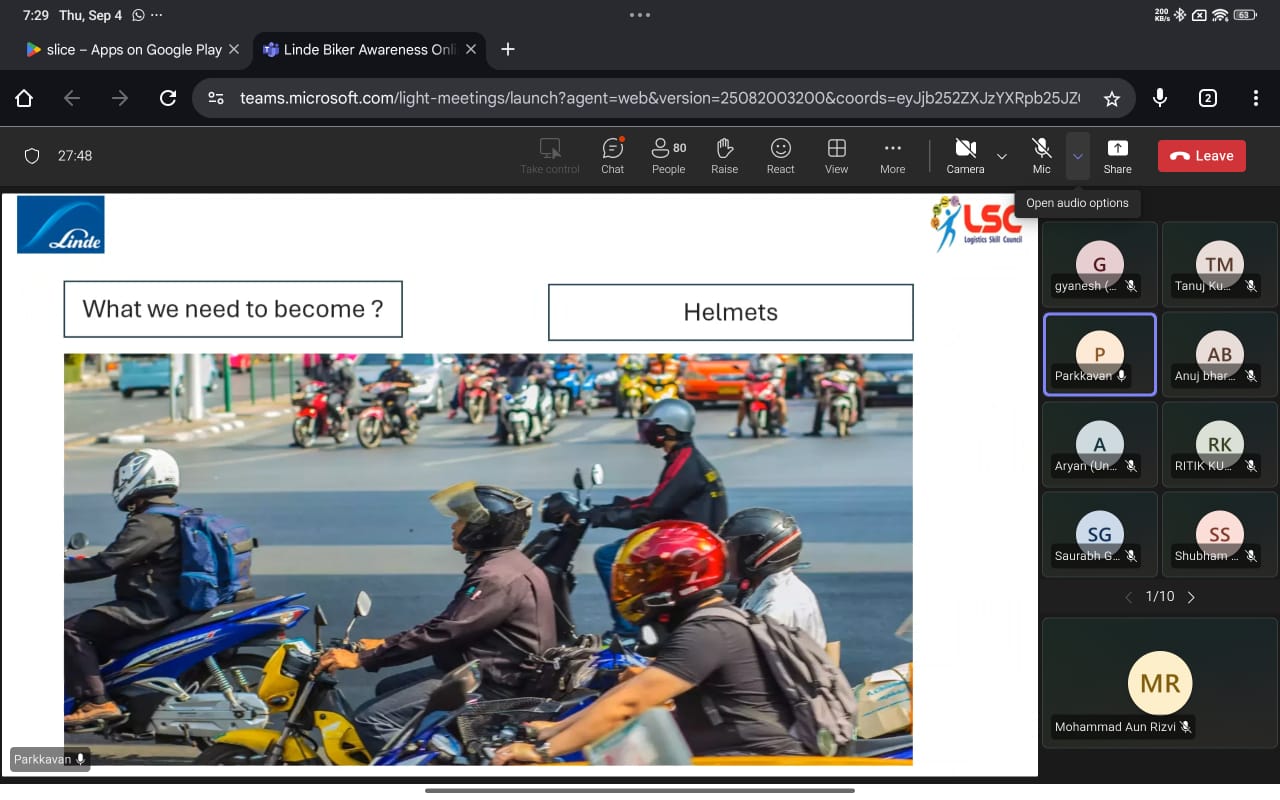Go to next participant page after 1/10
The image size is (1280, 800).
pos(1191,596)
